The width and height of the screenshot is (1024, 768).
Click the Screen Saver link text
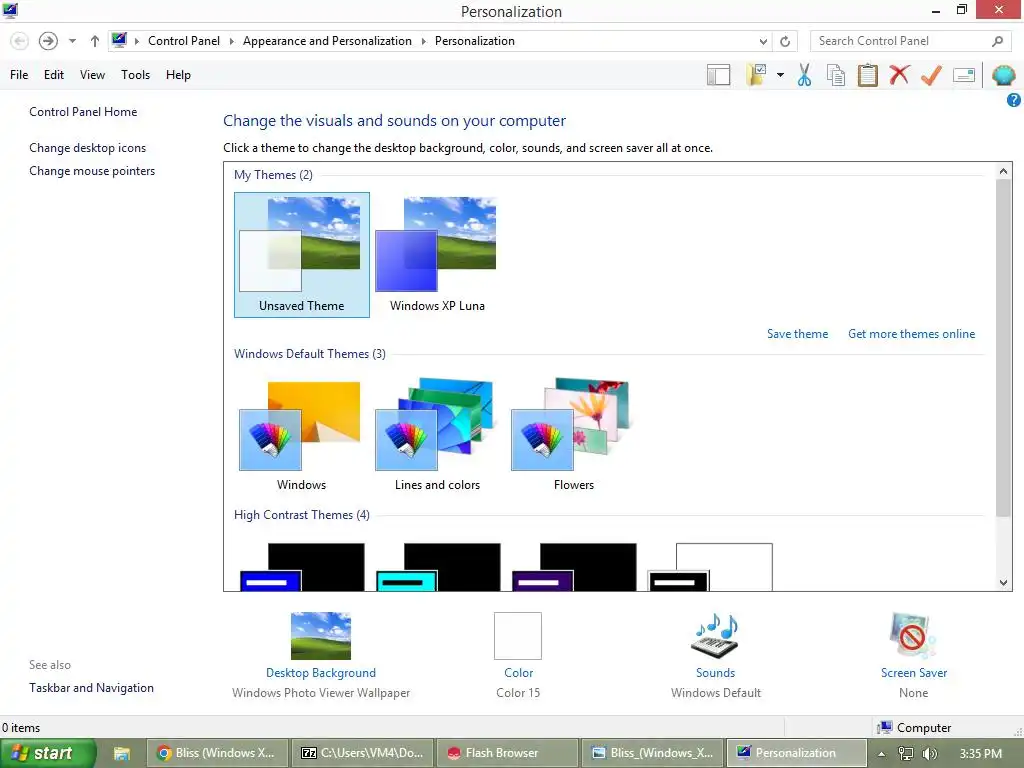point(914,673)
